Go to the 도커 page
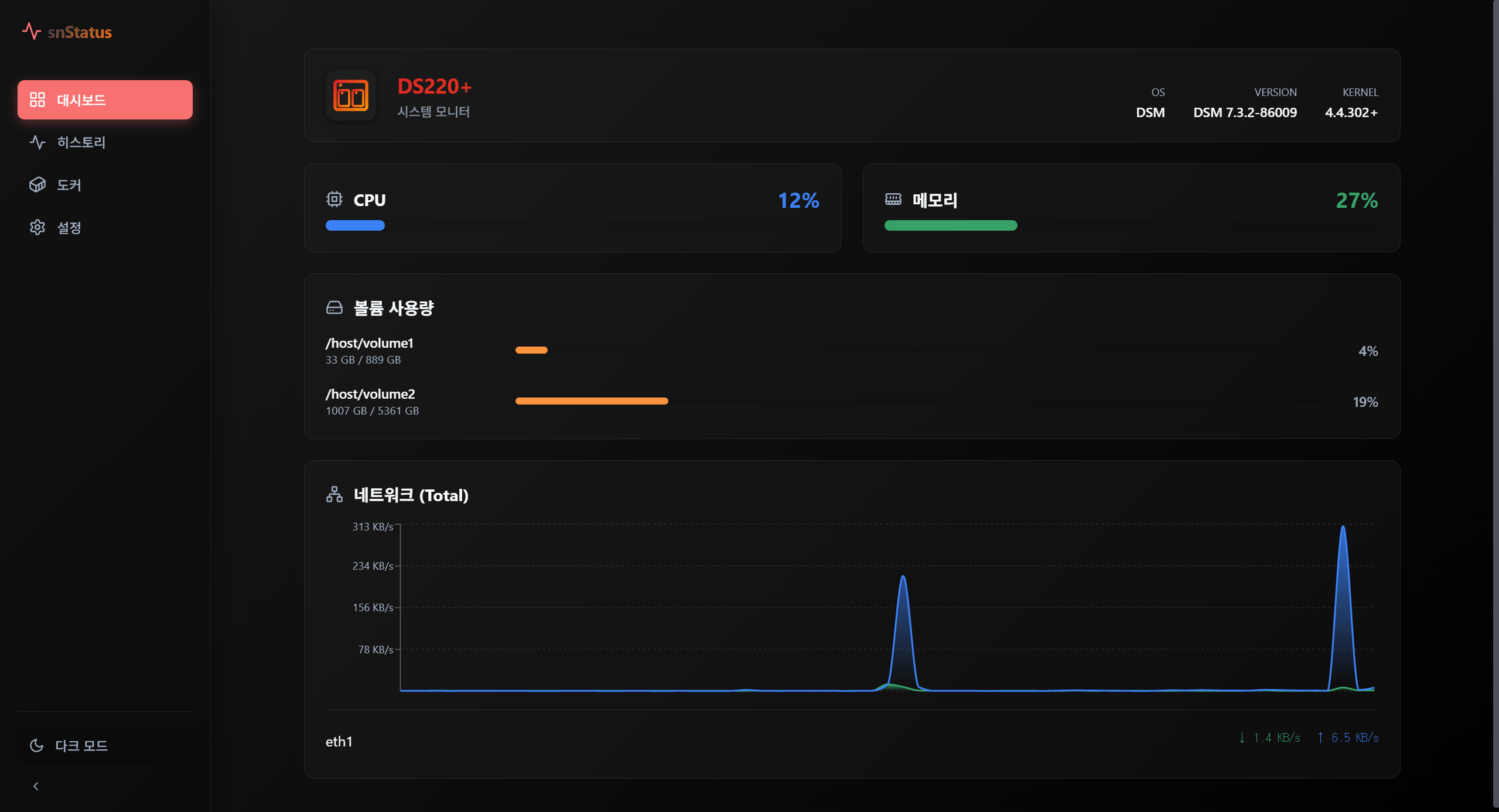Image resolution: width=1499 pixels, height=812 pixels. coord(69,185)
